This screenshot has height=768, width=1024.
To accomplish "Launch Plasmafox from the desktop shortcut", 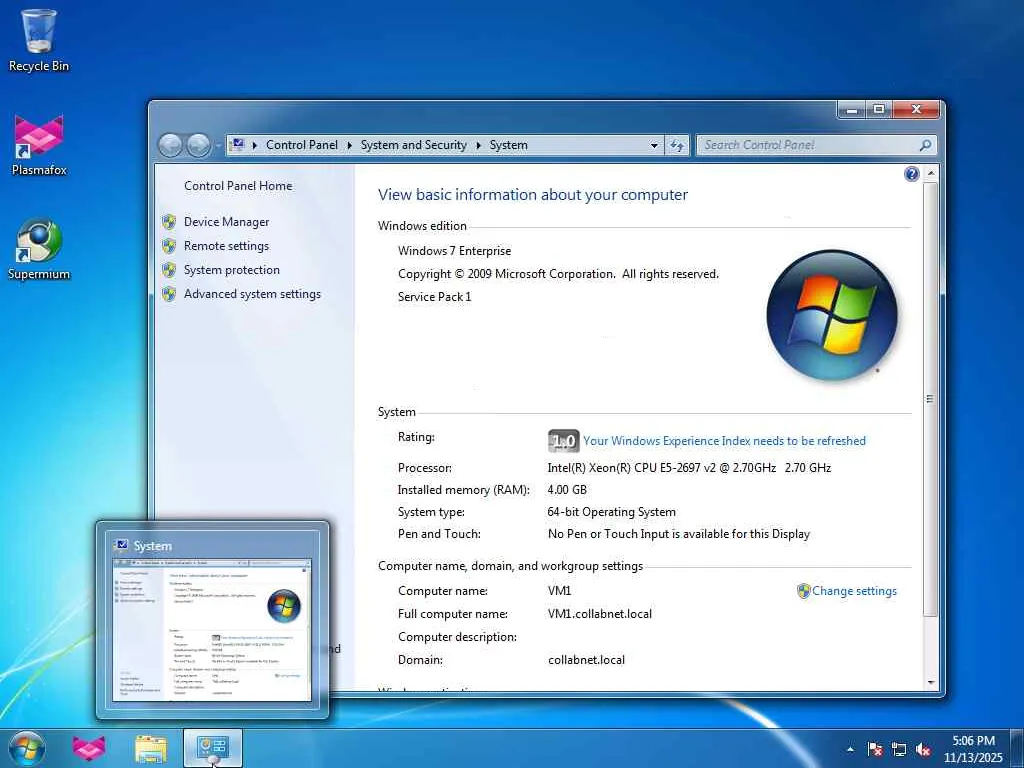I will pyautogui.click(x=39, y=145).
